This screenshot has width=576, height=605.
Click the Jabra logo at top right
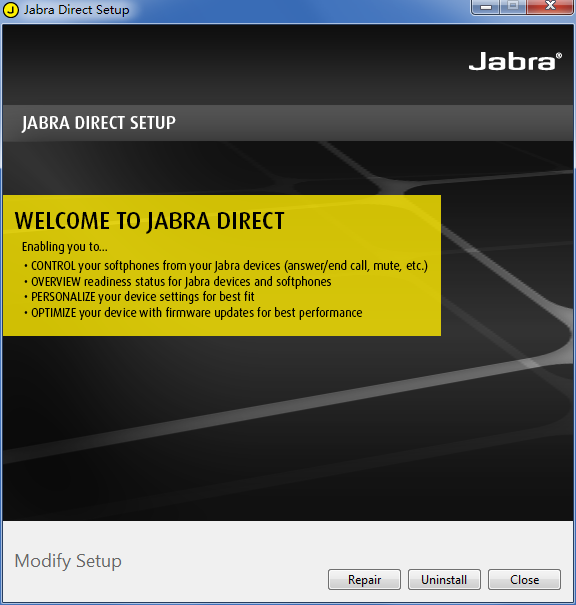[x=515, y=61]
